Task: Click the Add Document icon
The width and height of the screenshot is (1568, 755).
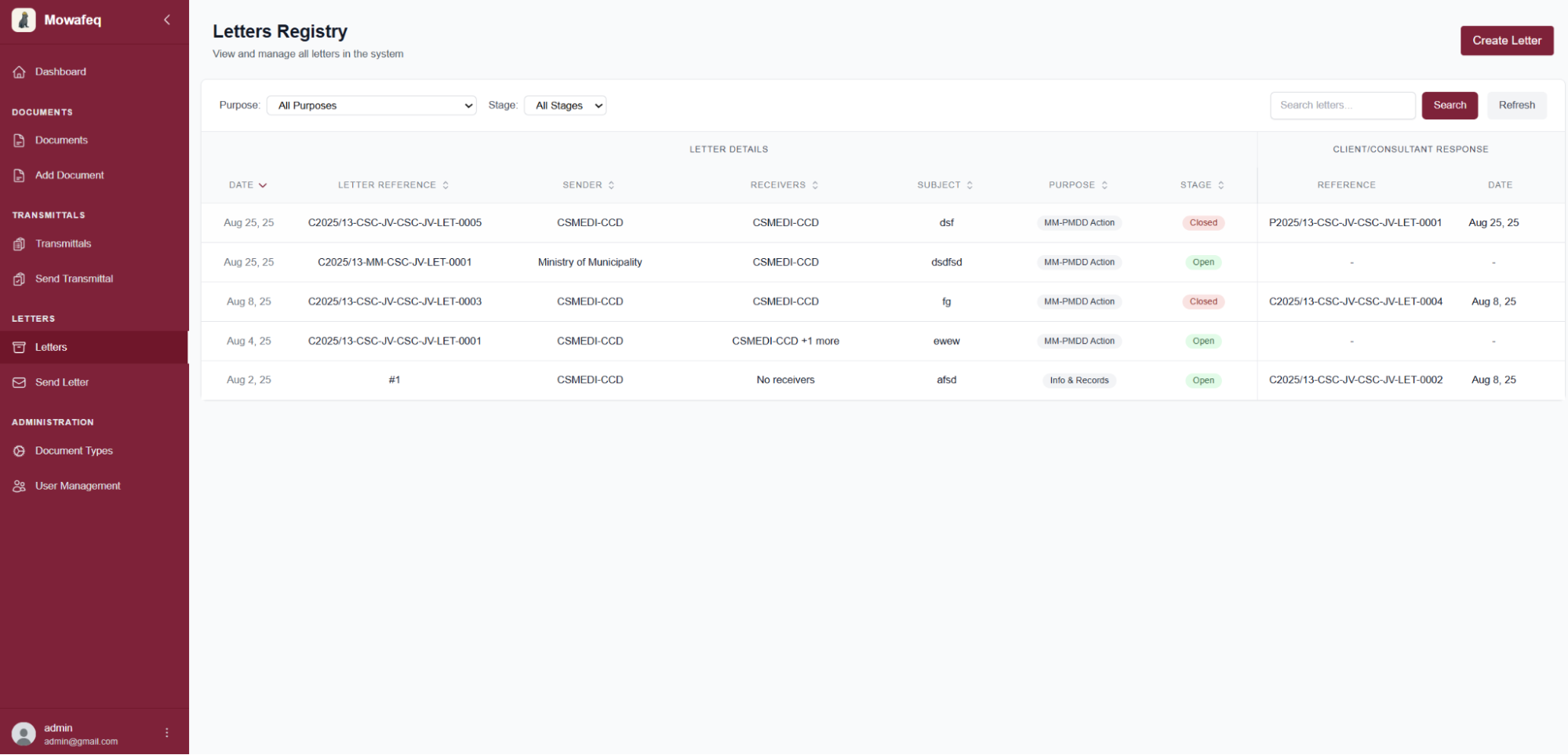Action: pos(20,175)
